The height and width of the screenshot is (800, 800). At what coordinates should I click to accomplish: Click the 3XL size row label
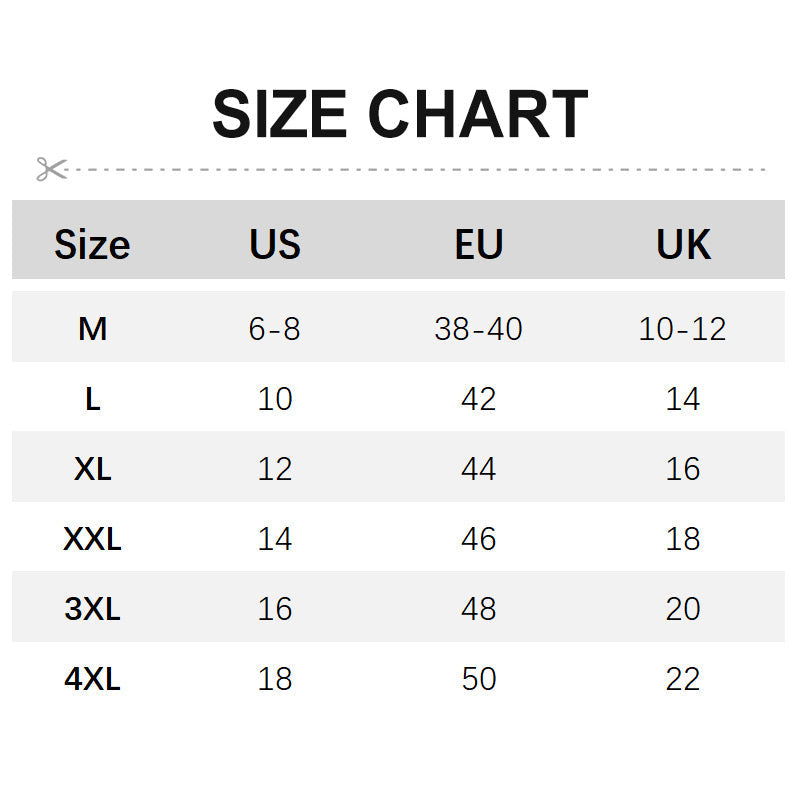92,609
